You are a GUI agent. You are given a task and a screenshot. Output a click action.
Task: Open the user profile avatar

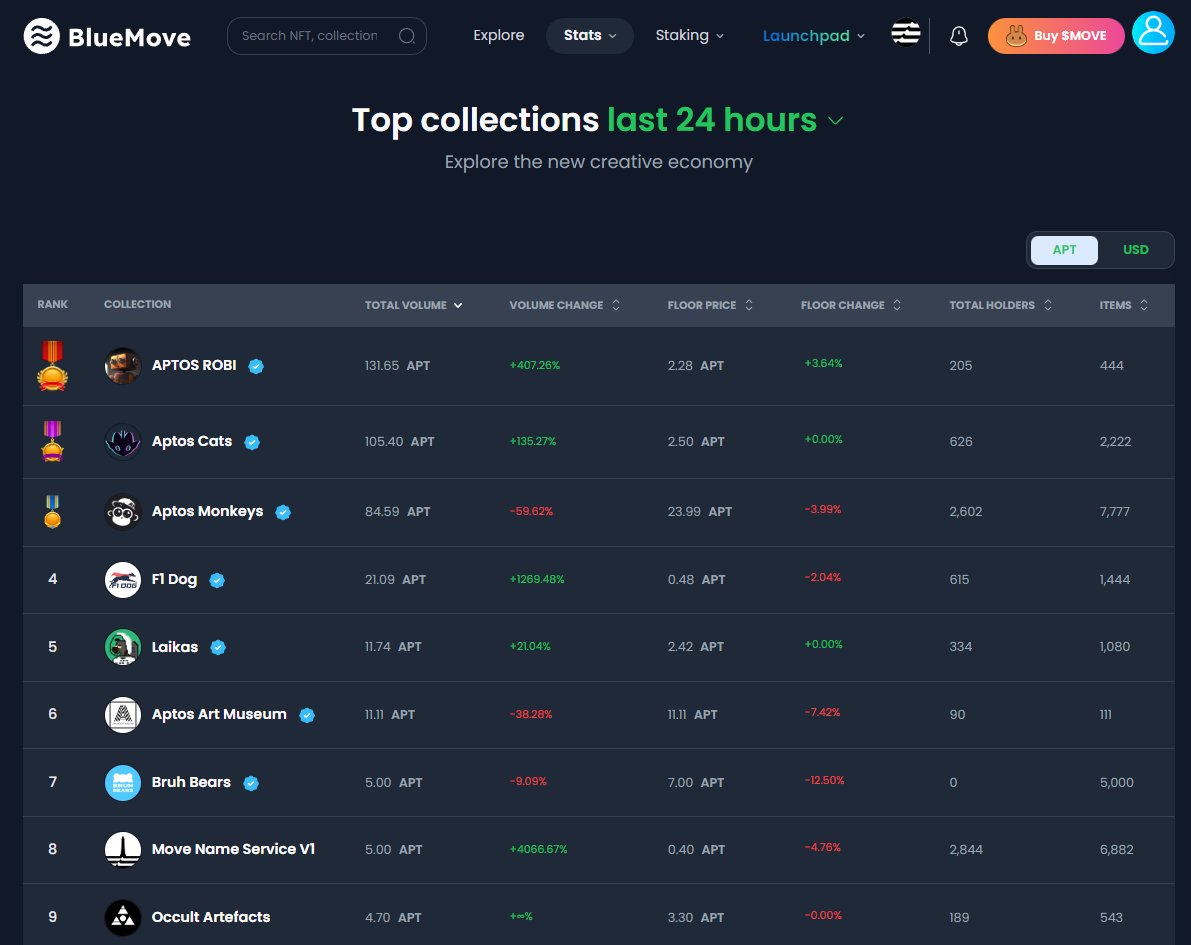click(x=1153, y=33)
